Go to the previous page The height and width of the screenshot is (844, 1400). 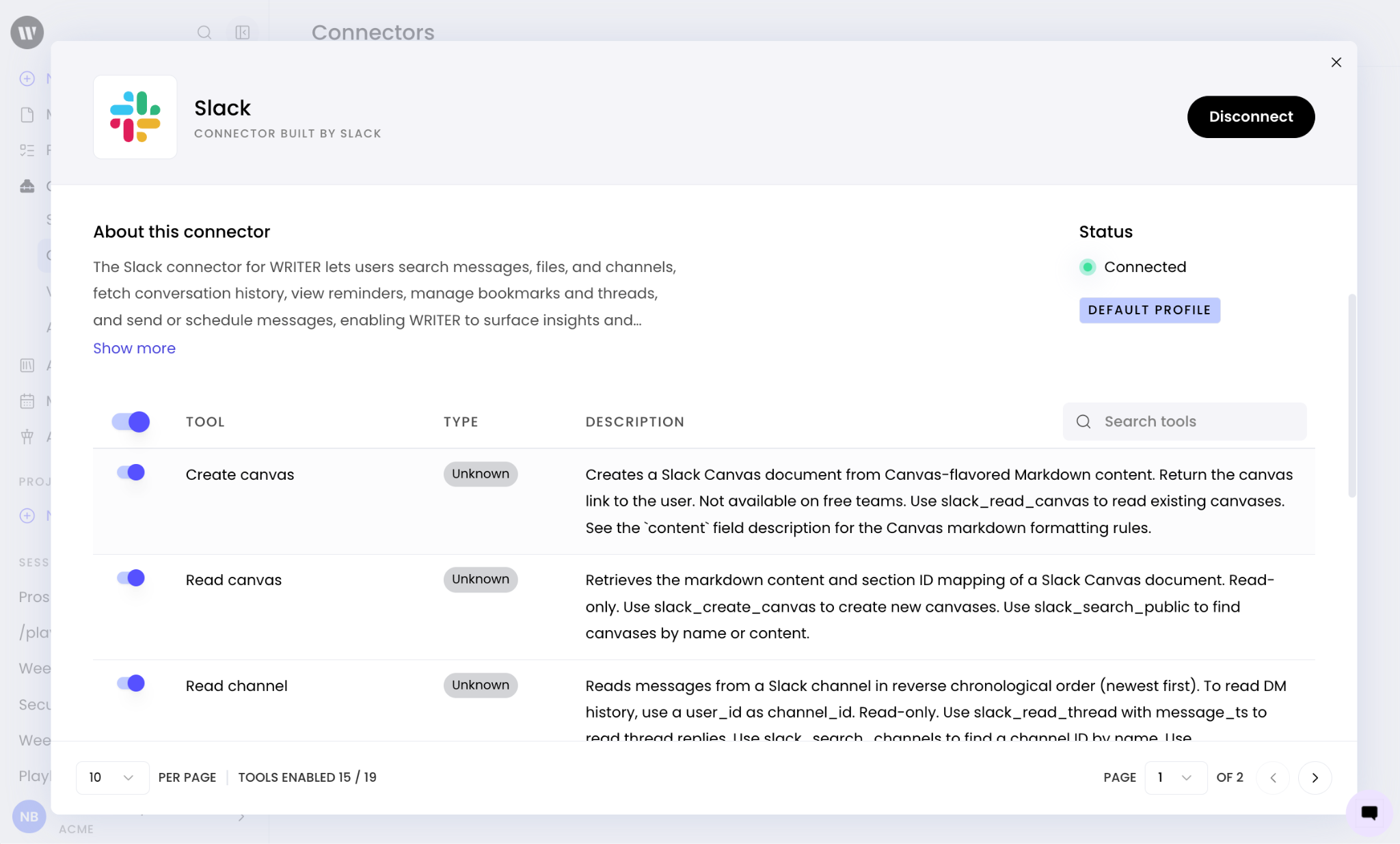click(x=1273, y=778)
